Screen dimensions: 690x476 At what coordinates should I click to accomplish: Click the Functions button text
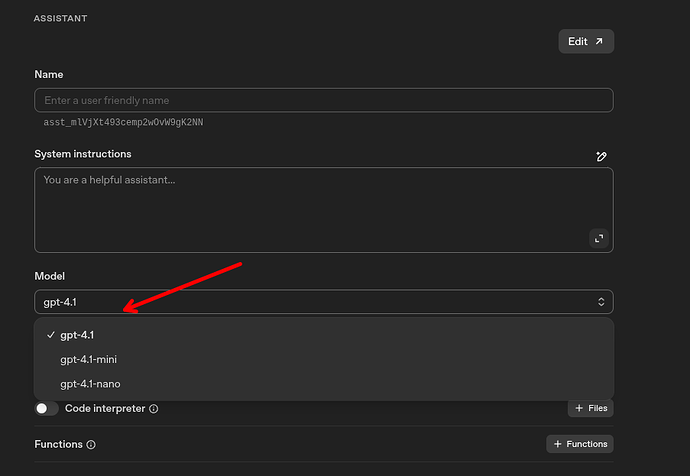tap(586, 444)
